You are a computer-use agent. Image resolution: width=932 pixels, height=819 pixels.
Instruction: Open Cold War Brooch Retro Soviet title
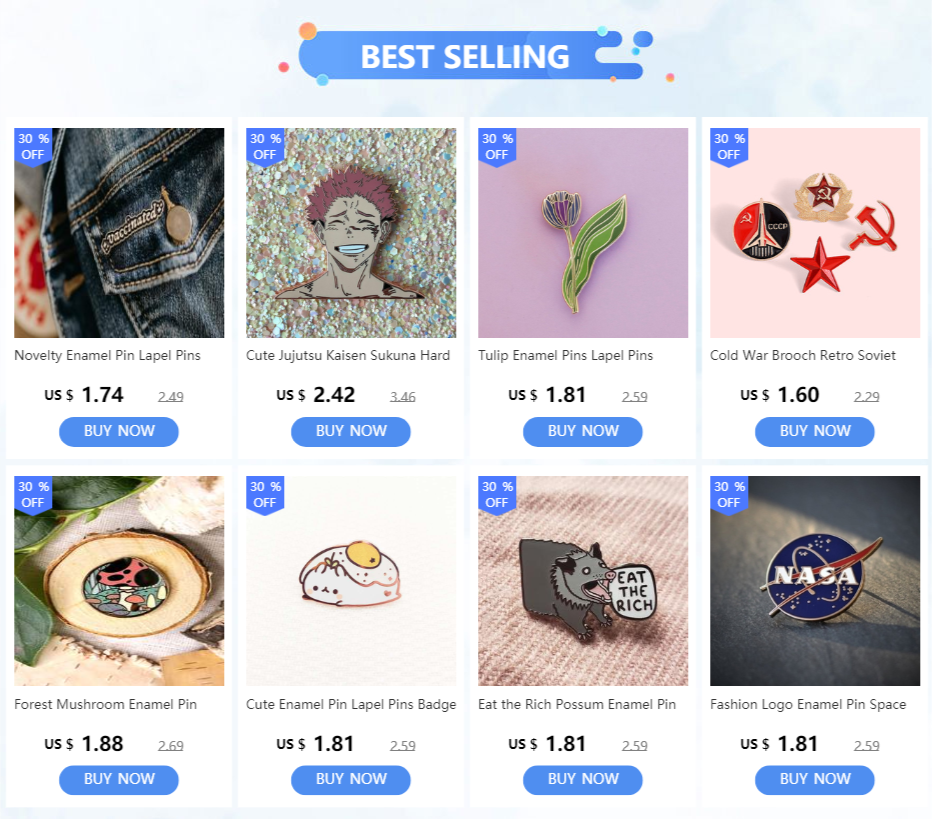point(802,355)
